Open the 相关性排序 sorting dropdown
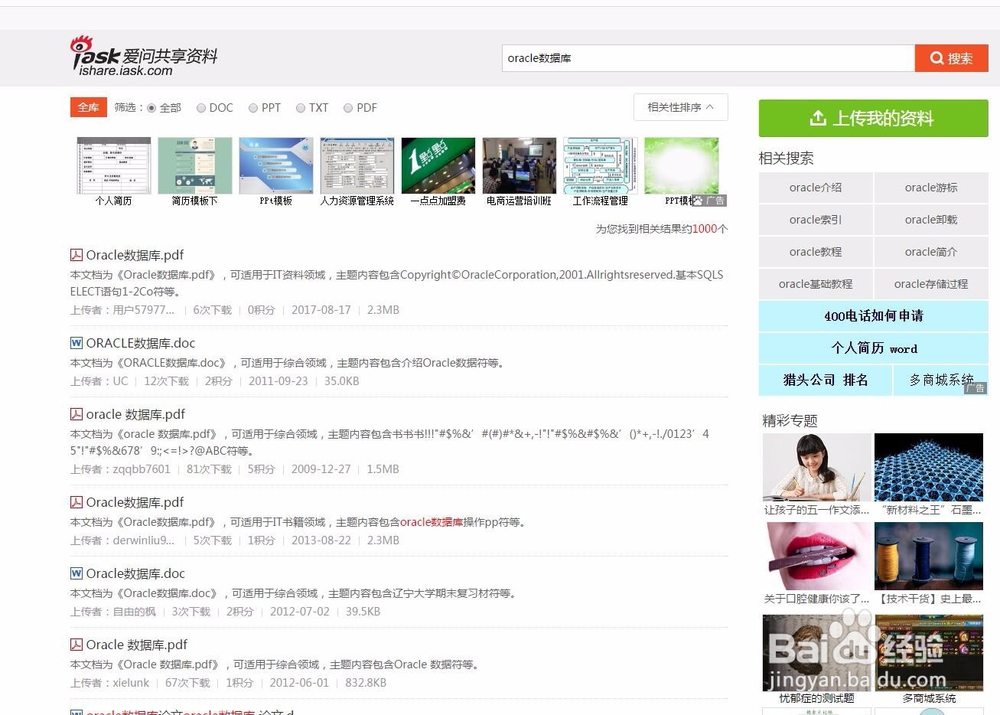1000x715 pixels. (680, 106)
